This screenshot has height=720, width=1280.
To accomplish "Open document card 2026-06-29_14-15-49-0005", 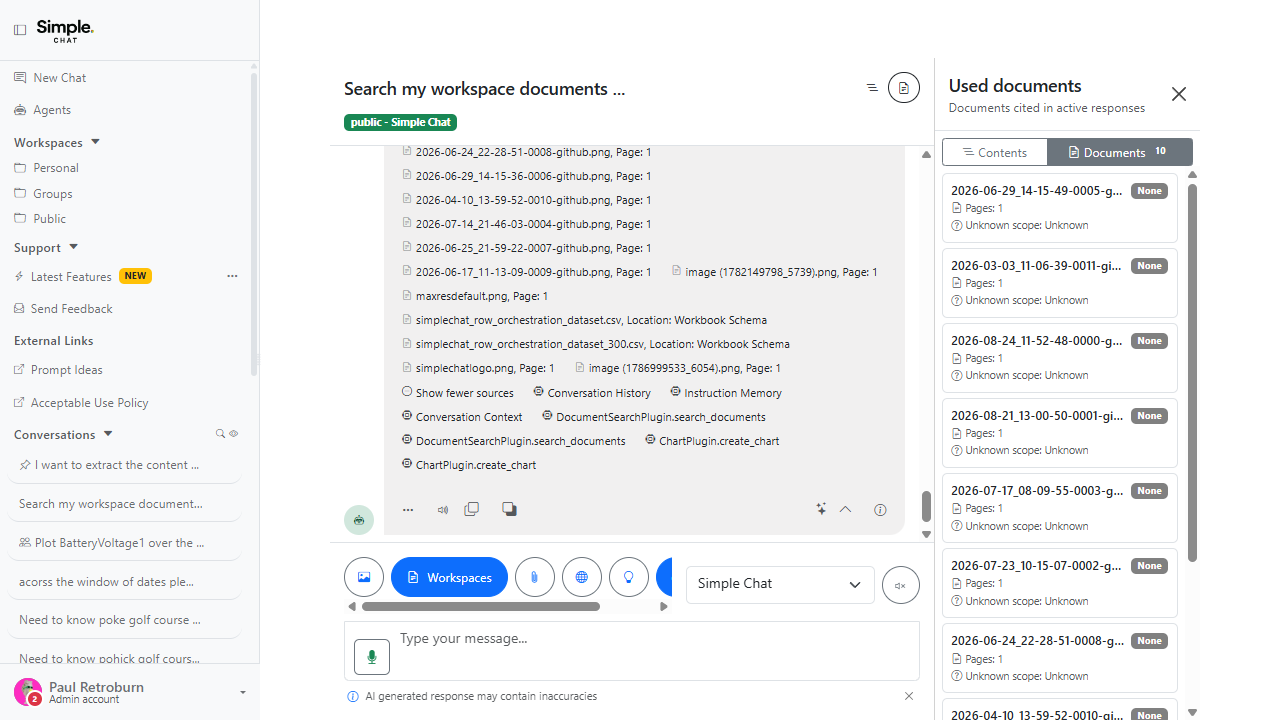I will [1060, 207].
